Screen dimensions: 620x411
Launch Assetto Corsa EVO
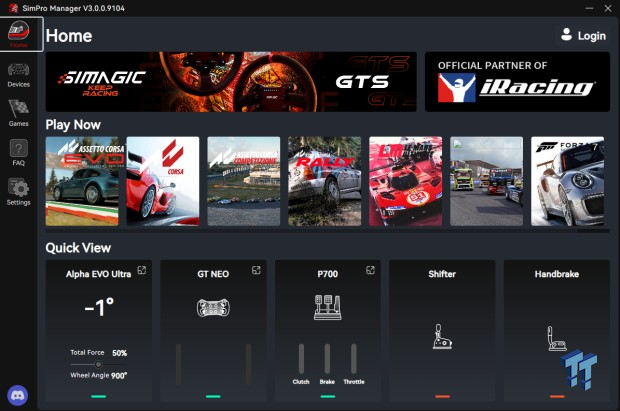[82, 181]
